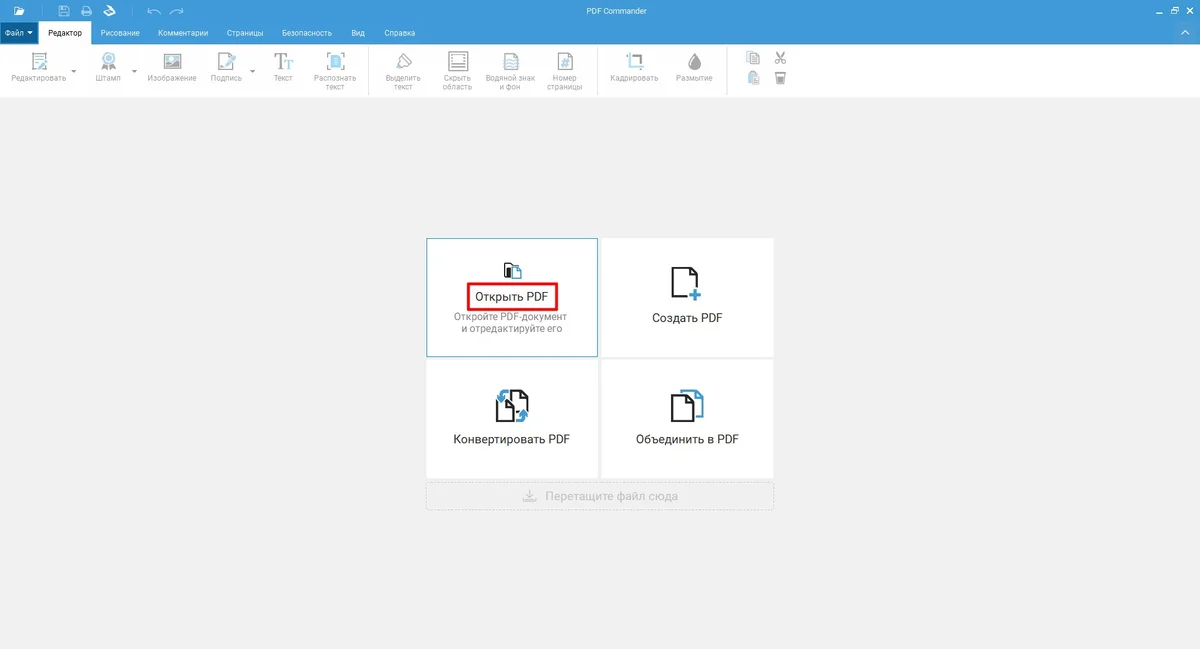Select the Размытие blur tool

click(x=694, y=68)
